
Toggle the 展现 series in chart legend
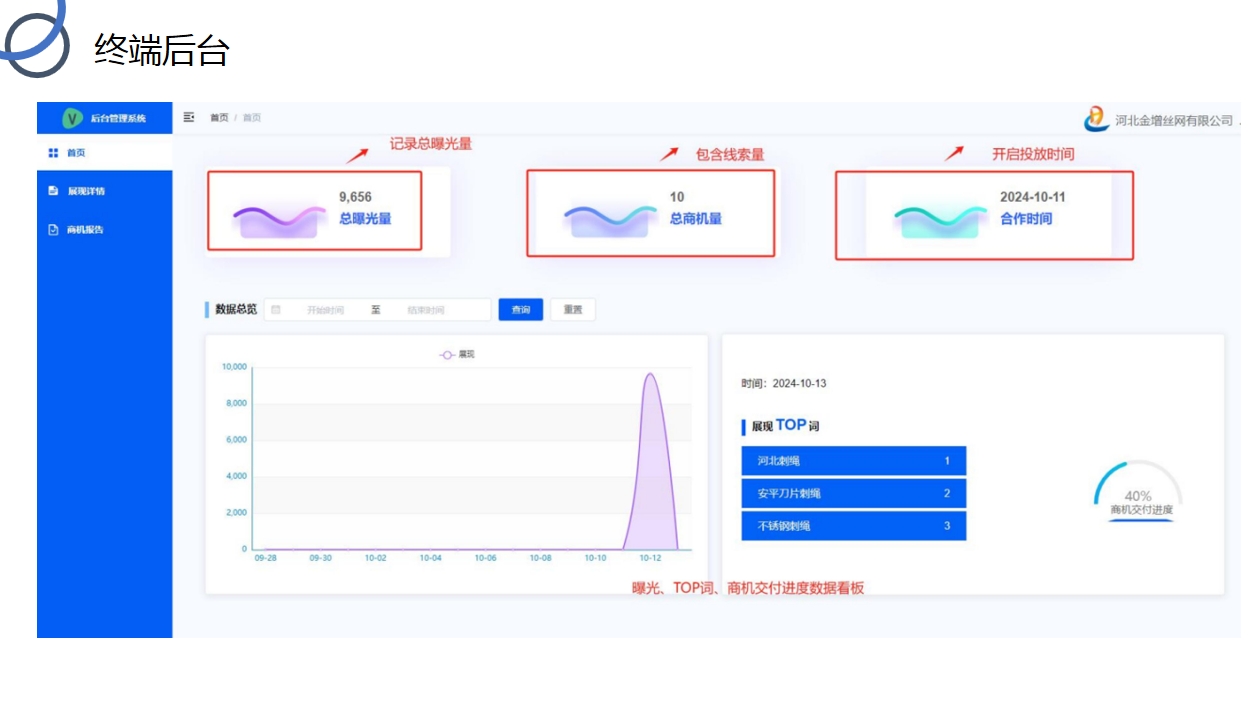pyautogui.click(x=457, y=354)
